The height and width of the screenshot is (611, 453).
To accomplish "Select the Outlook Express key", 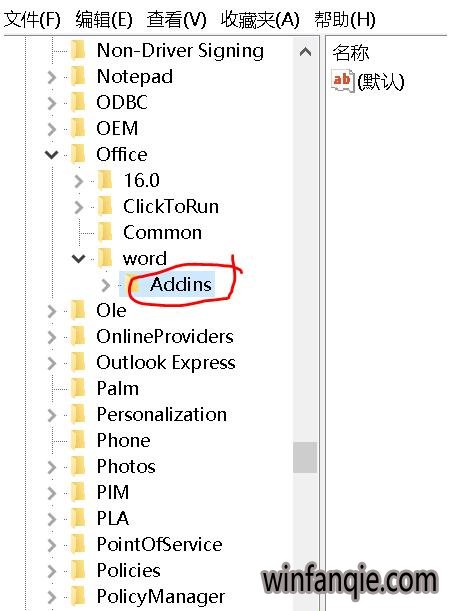I will tap(166, 362).
